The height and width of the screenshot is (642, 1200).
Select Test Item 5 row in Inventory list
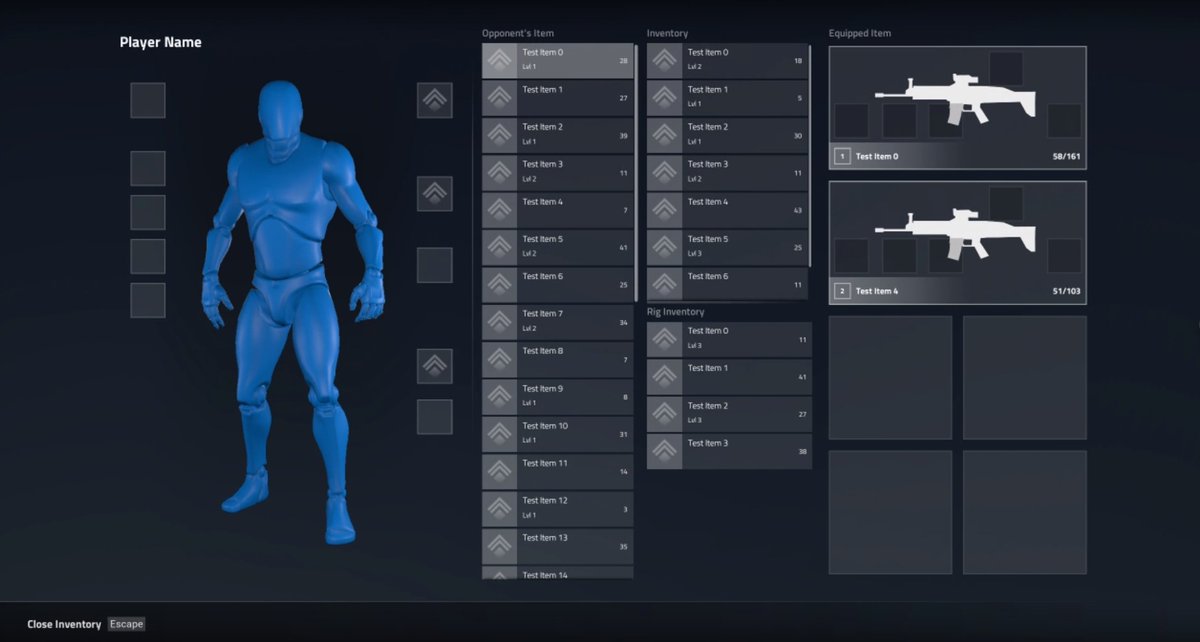[x=727, y=248]
